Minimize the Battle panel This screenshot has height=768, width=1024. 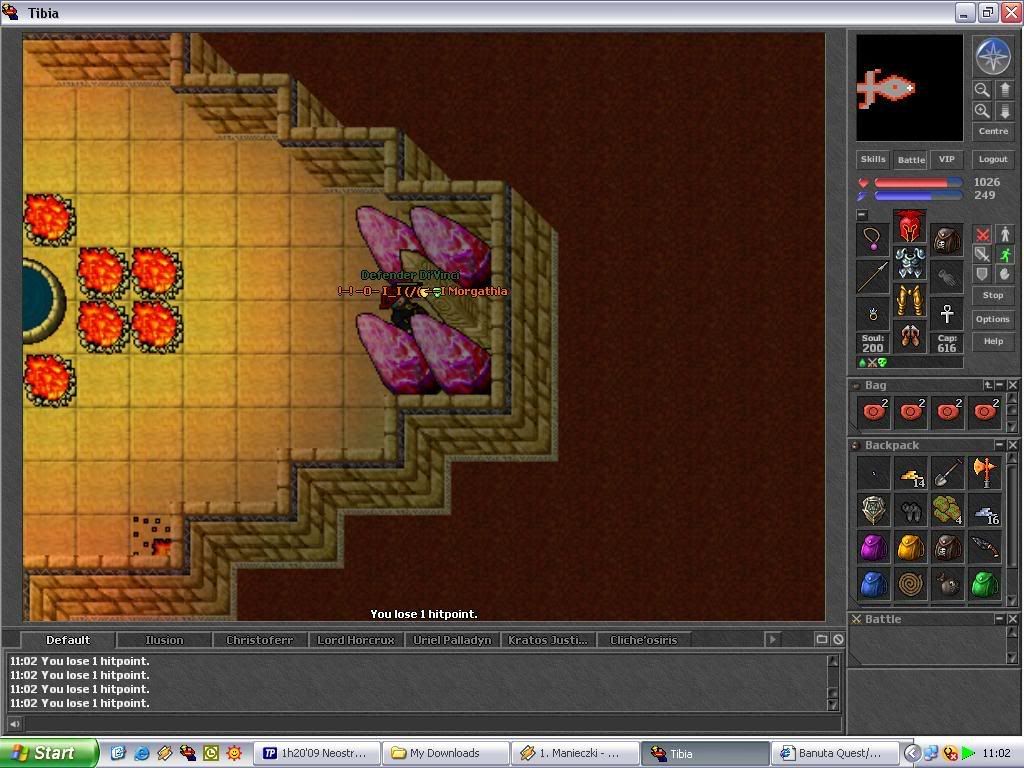pyautogui.click(x=1000, y=618)
